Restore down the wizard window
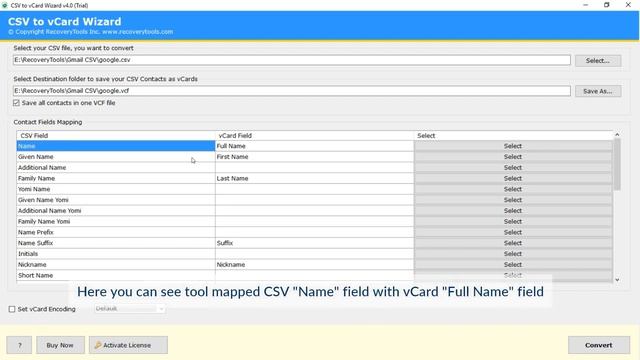640x360 pixels. click(607, 5)
